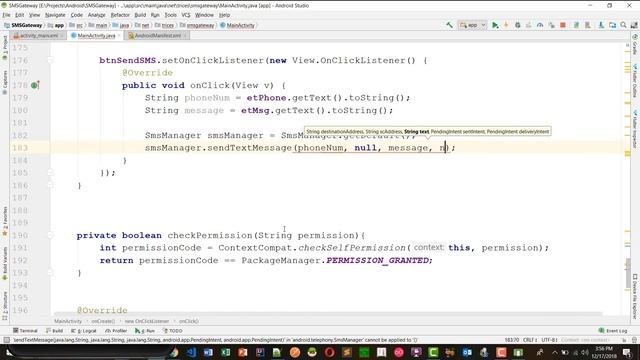Open the VCS menu
640x360 pixels.
pyautogui.click(x=186, y=15)
